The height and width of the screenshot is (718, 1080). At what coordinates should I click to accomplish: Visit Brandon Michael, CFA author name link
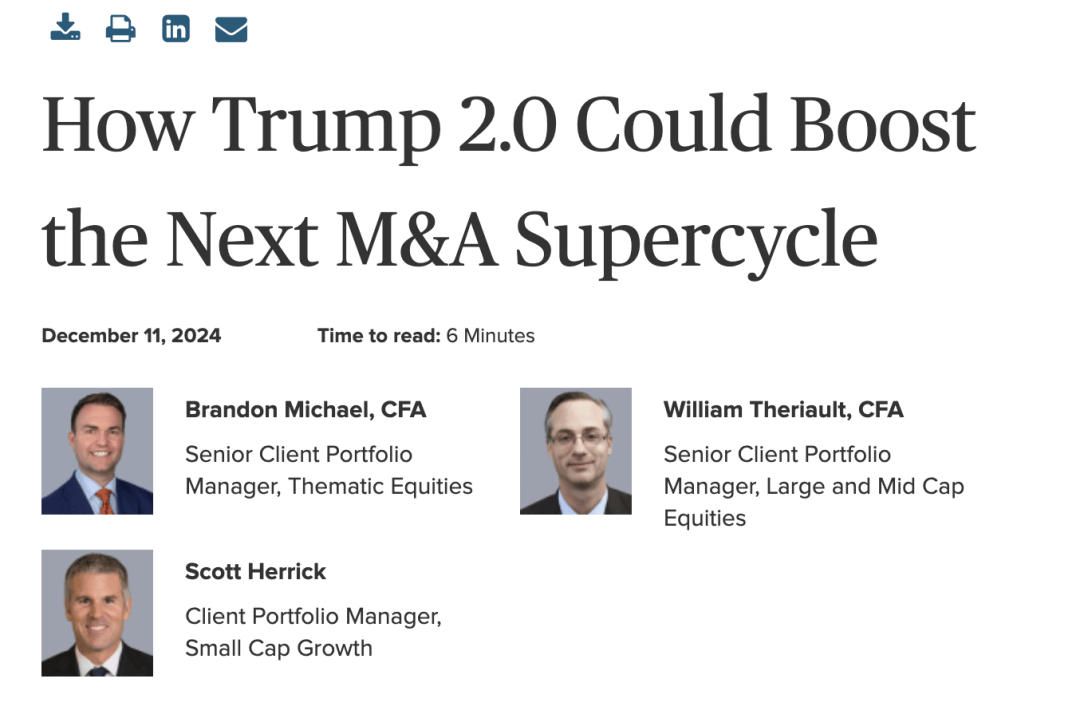point(306,409)
